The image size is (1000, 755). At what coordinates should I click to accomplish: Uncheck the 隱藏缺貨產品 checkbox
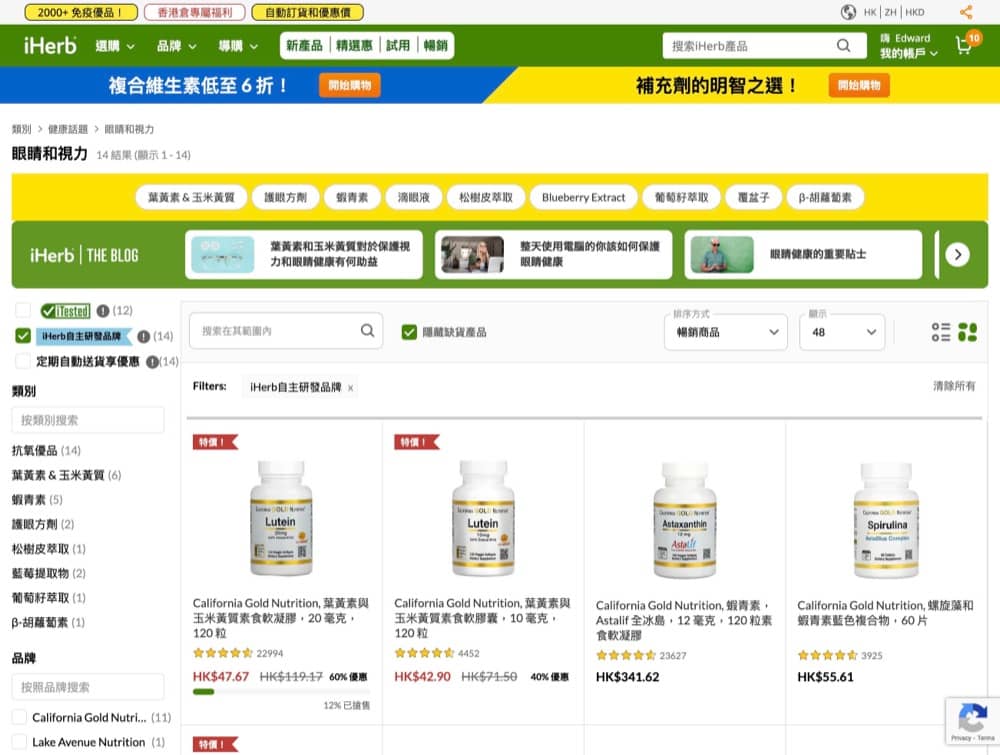click(409, 332)
